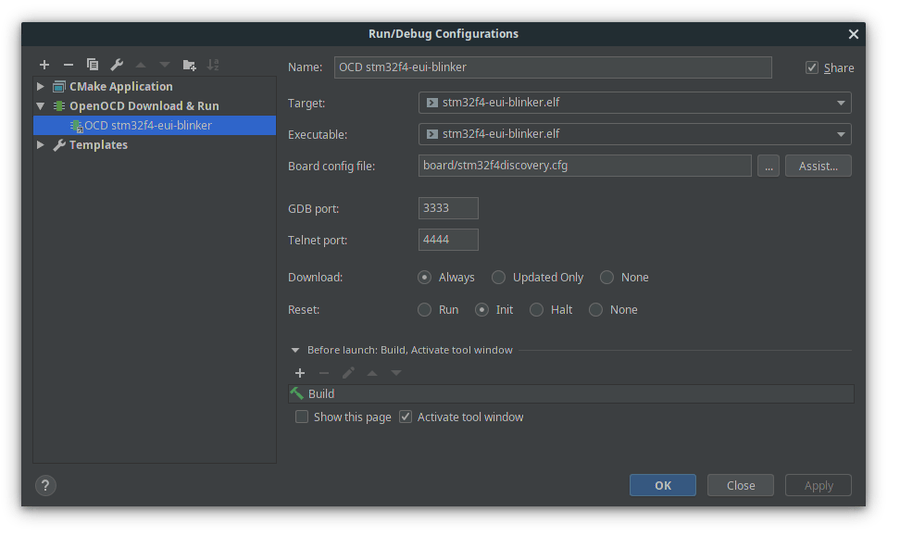Open the edit defaults wrench icon
The width and height of the screenshot is (900, 534).
point(117,65)
